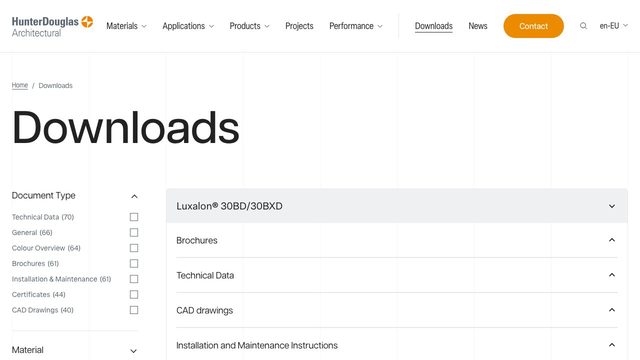The height and width of the screenshot is (360, 640).
Task: Open the en-EU language selector
Action: pyautogui.click(x=613, y=26)
